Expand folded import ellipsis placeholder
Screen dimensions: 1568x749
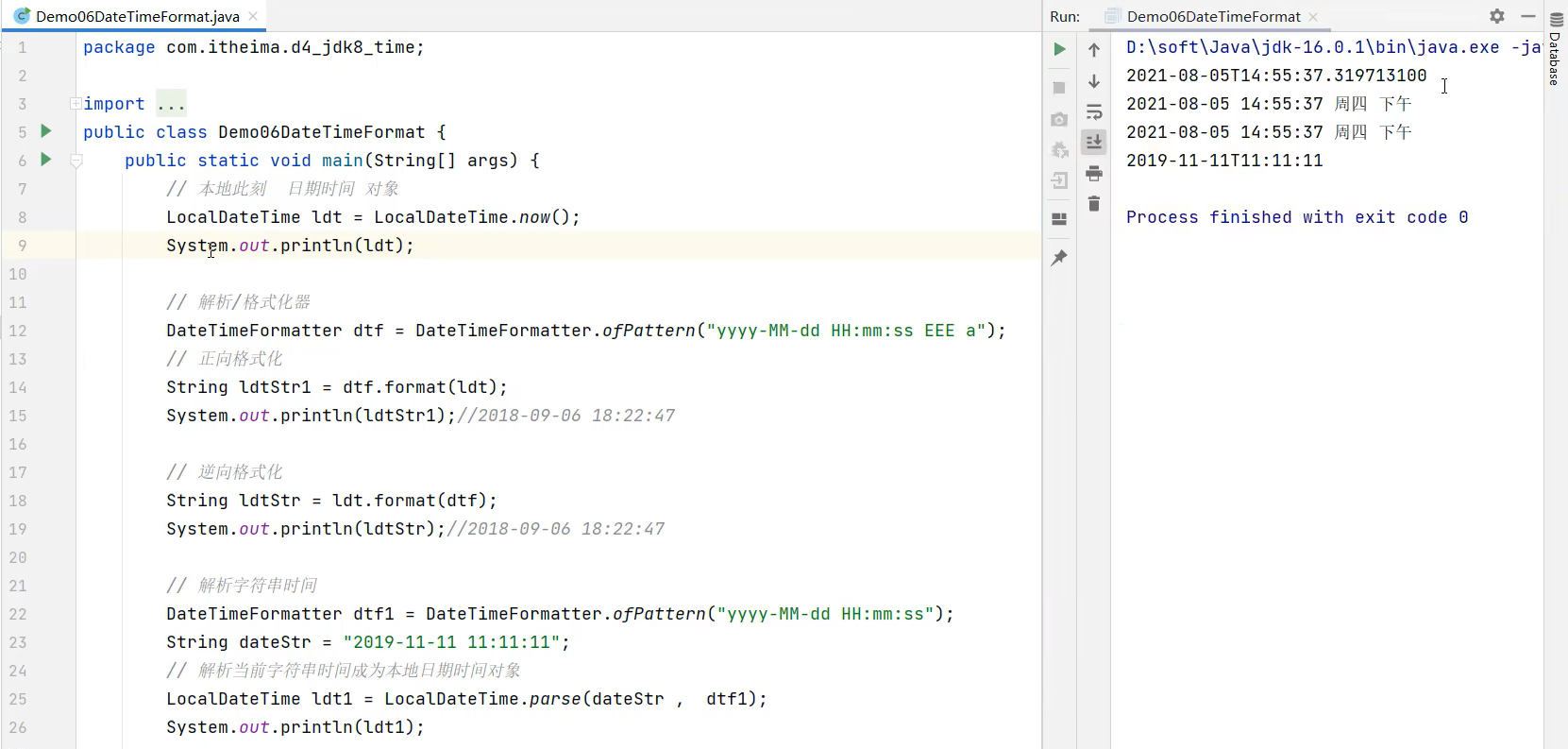pos(172,104)
